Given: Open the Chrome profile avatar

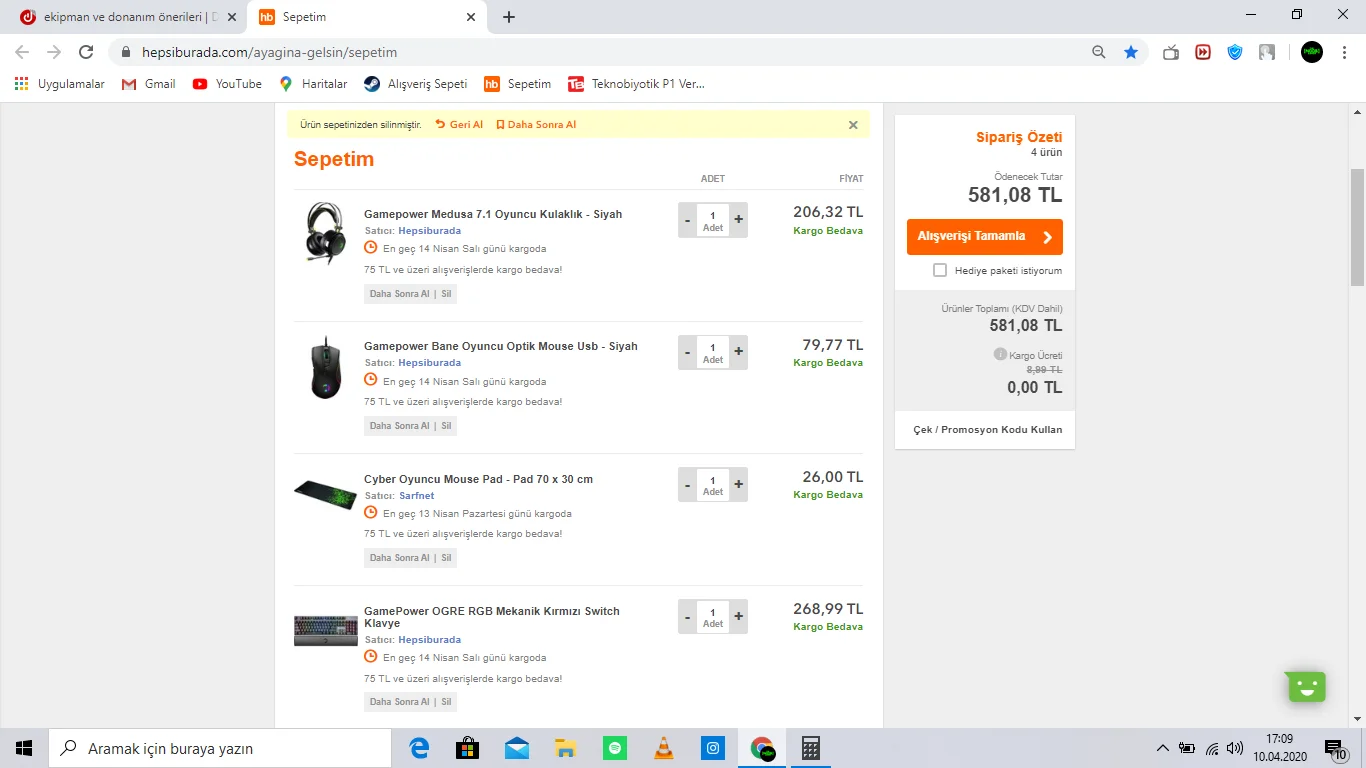Looking at the screenshot, I should pos(1312,52).
